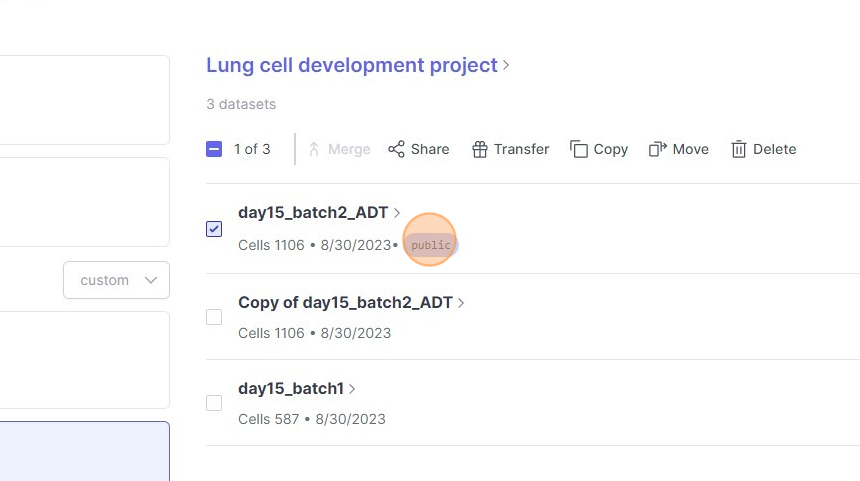Check the Copy of day15_batch2_ADT checkbox
The height and width of the screenshot is (481, 860).
coord(214,317)
